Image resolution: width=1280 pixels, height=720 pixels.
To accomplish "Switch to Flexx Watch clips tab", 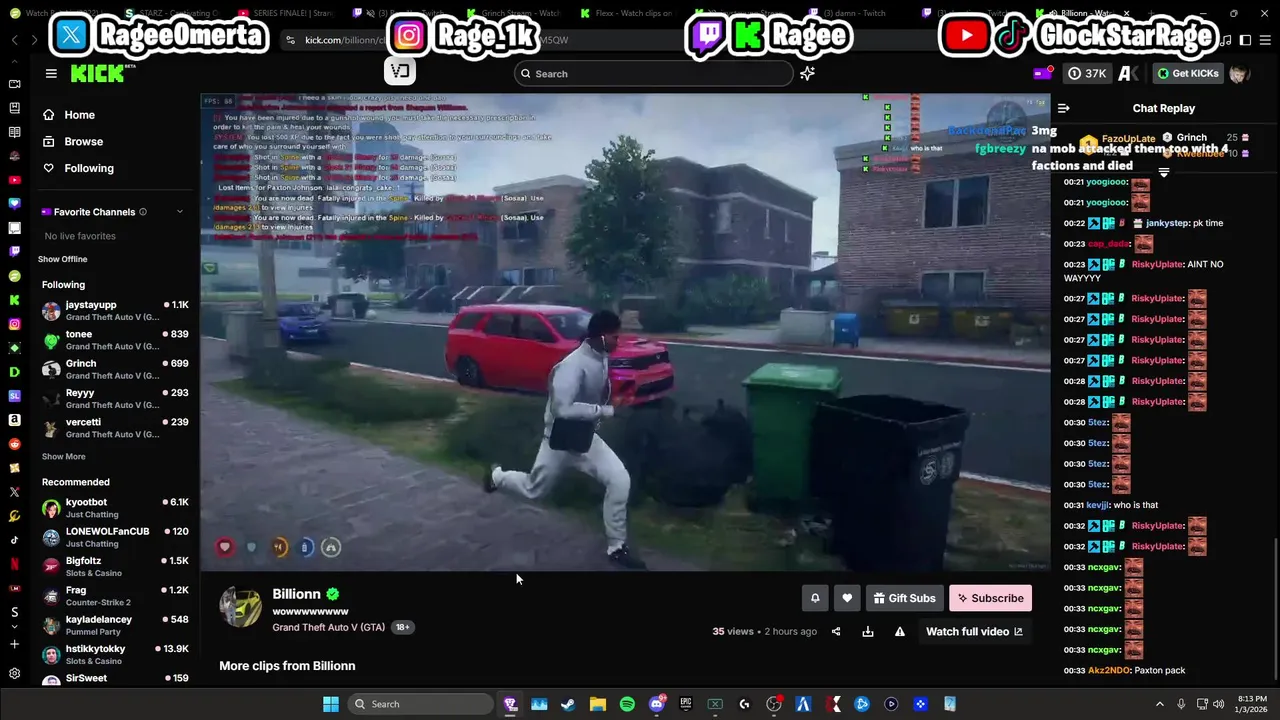I will (627, 13).
